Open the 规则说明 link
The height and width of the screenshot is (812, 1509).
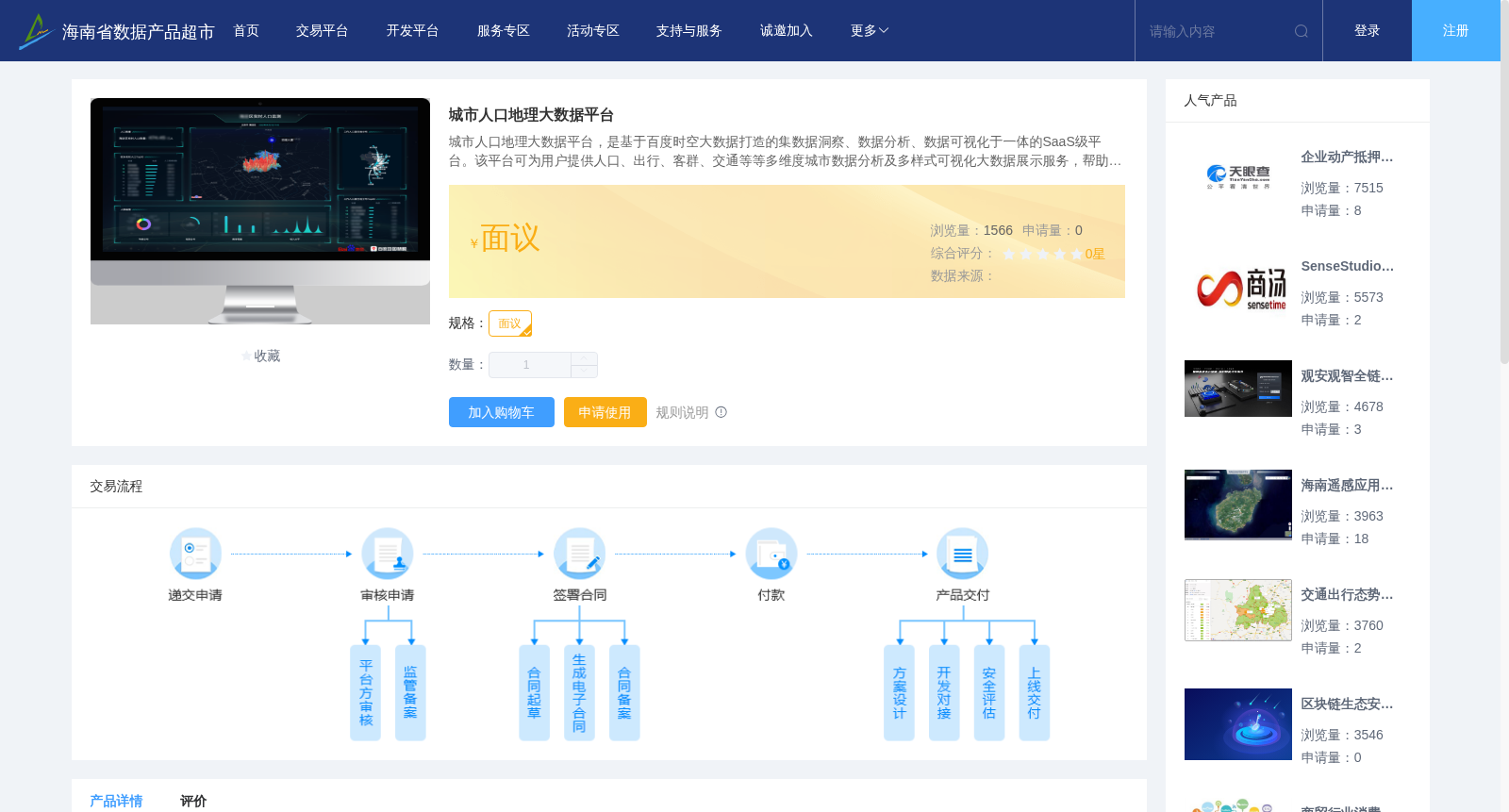682,412
